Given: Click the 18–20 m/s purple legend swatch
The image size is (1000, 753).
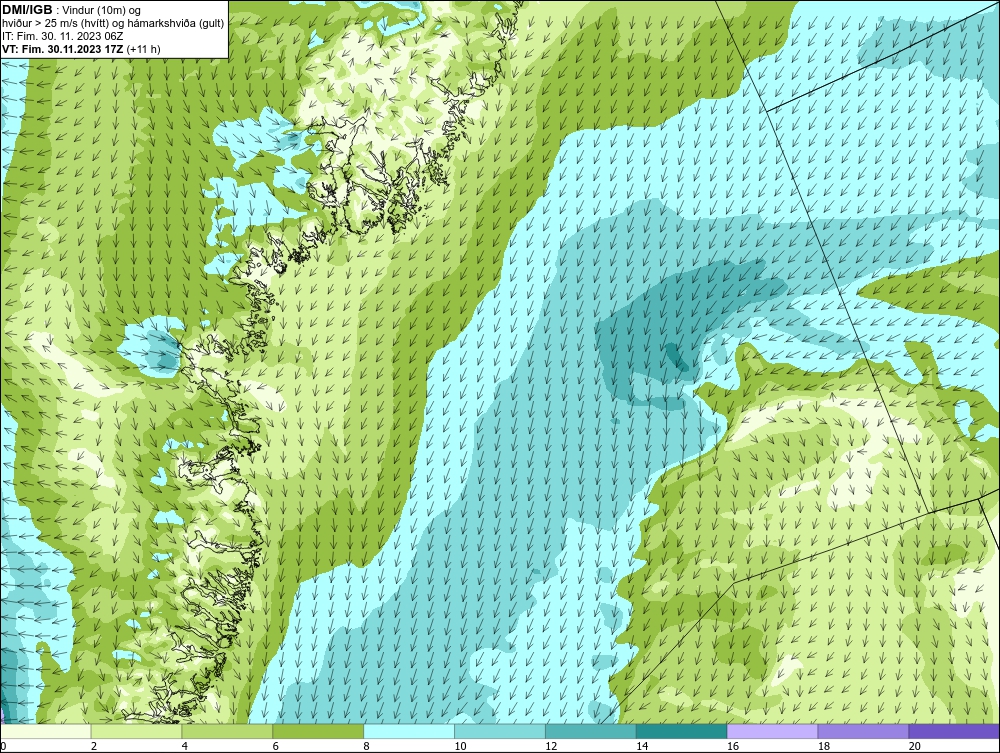Looking at the screenshot, I should 864,731.
